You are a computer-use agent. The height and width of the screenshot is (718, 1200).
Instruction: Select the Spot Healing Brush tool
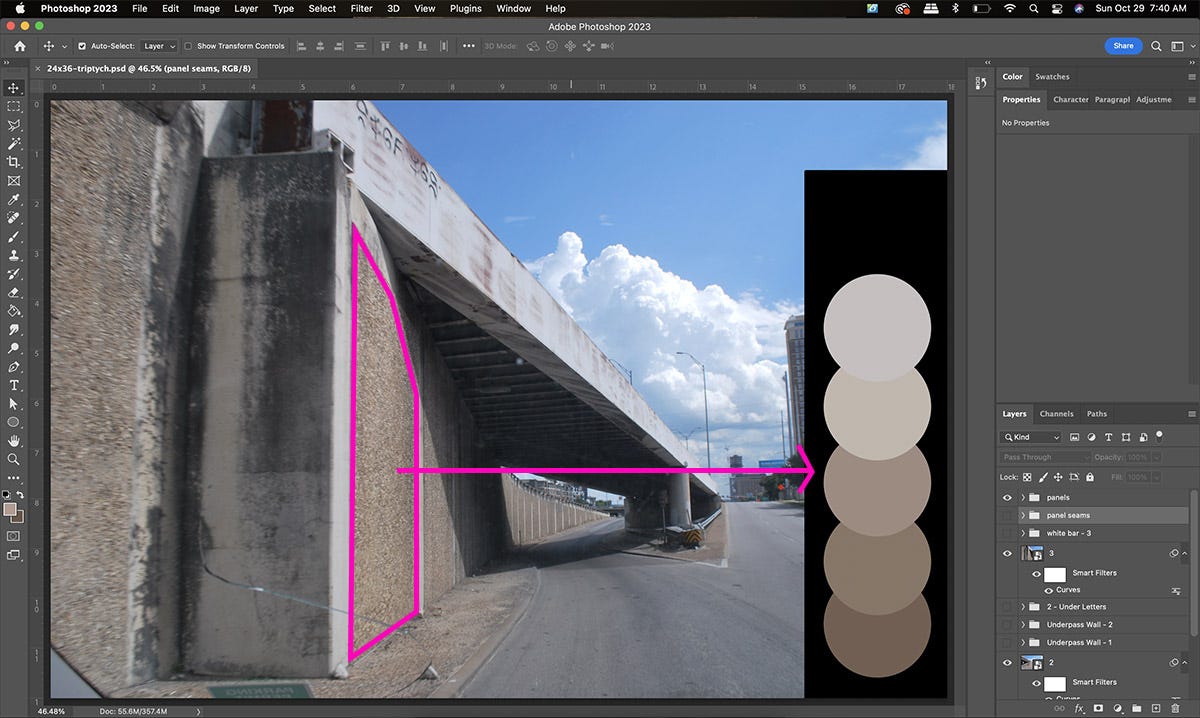click(14, 218)
